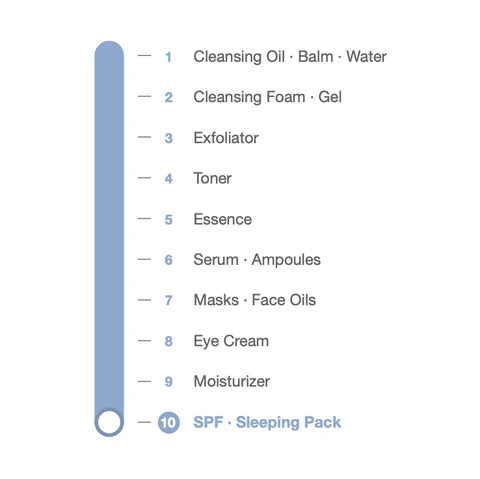The height and width of the screenshot is (479, 480).
Task: Open the Eye Cream step
Action: click(x=231, y=341)
